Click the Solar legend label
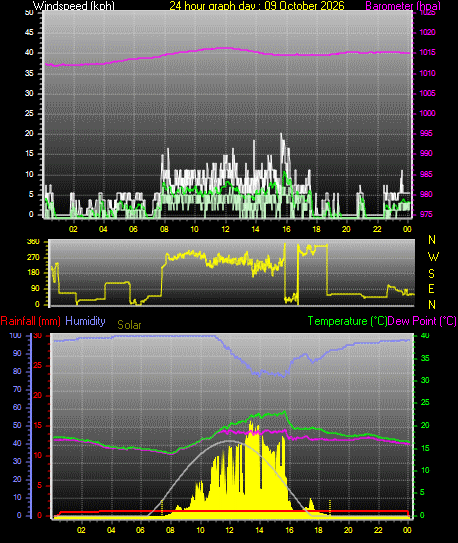The width and height of the screenshot is (458, 543). [129, 325]
